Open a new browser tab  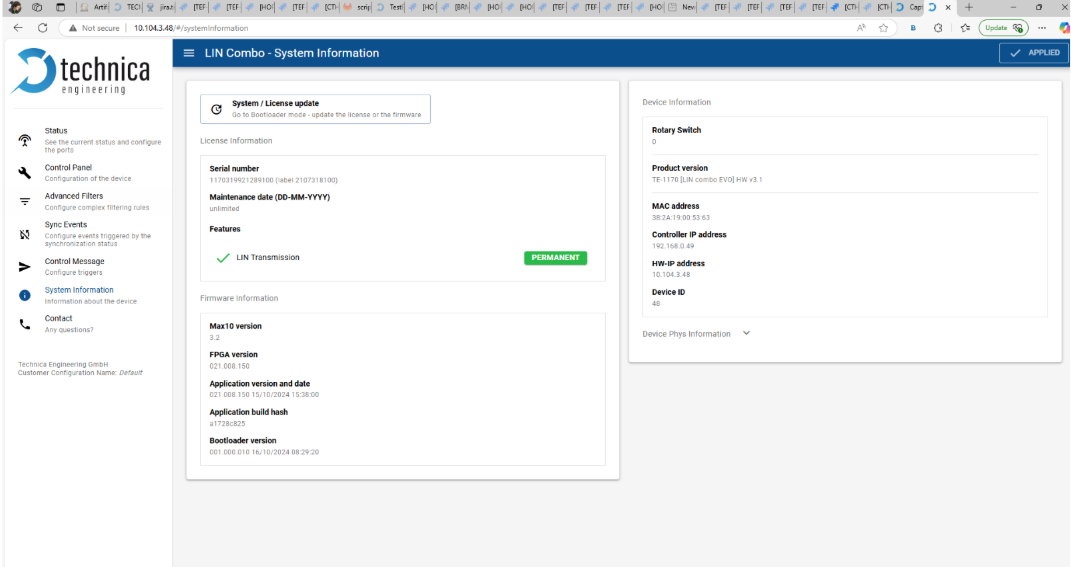click(x=968, y=7)
